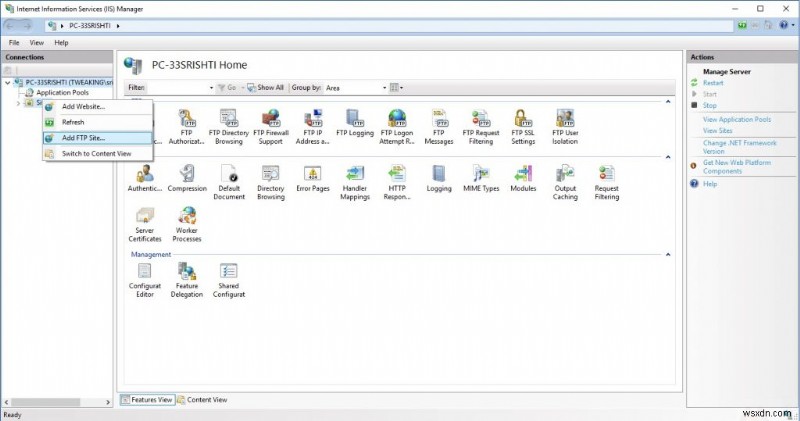This screenshot has width=800, height=421.
Task: Choose Switch to Content View entry
Action: click(97, 154)
